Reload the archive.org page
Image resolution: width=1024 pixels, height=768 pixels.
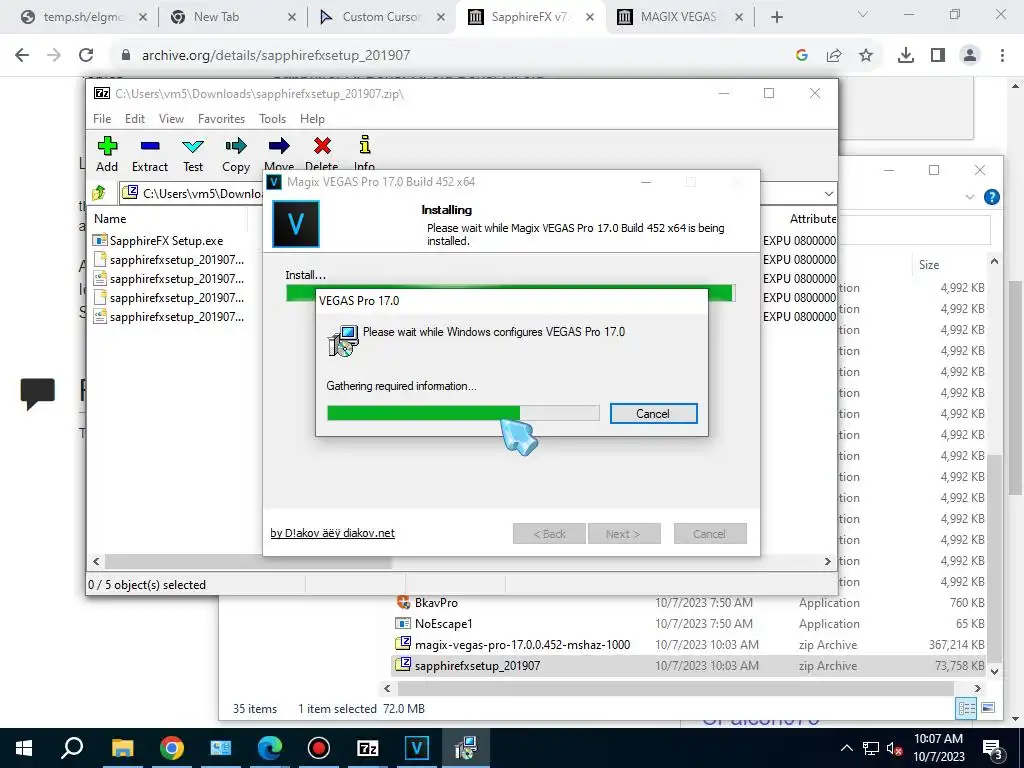(x=86, y=55)
